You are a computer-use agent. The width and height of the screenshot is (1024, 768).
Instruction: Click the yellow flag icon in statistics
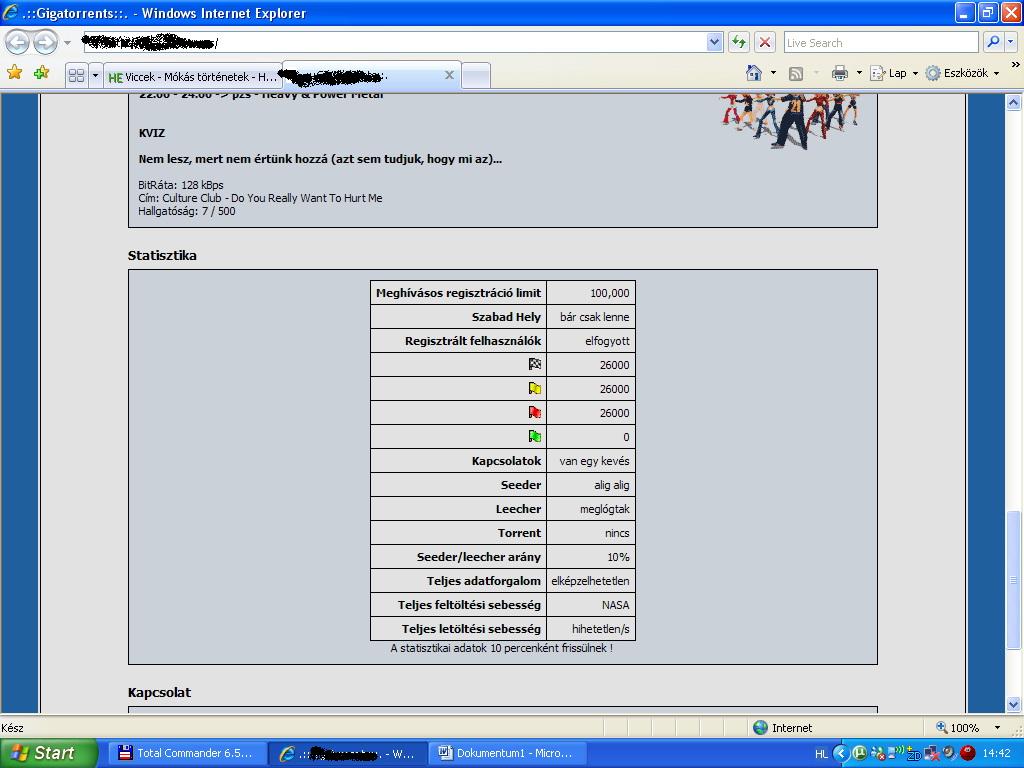(535, 389)
